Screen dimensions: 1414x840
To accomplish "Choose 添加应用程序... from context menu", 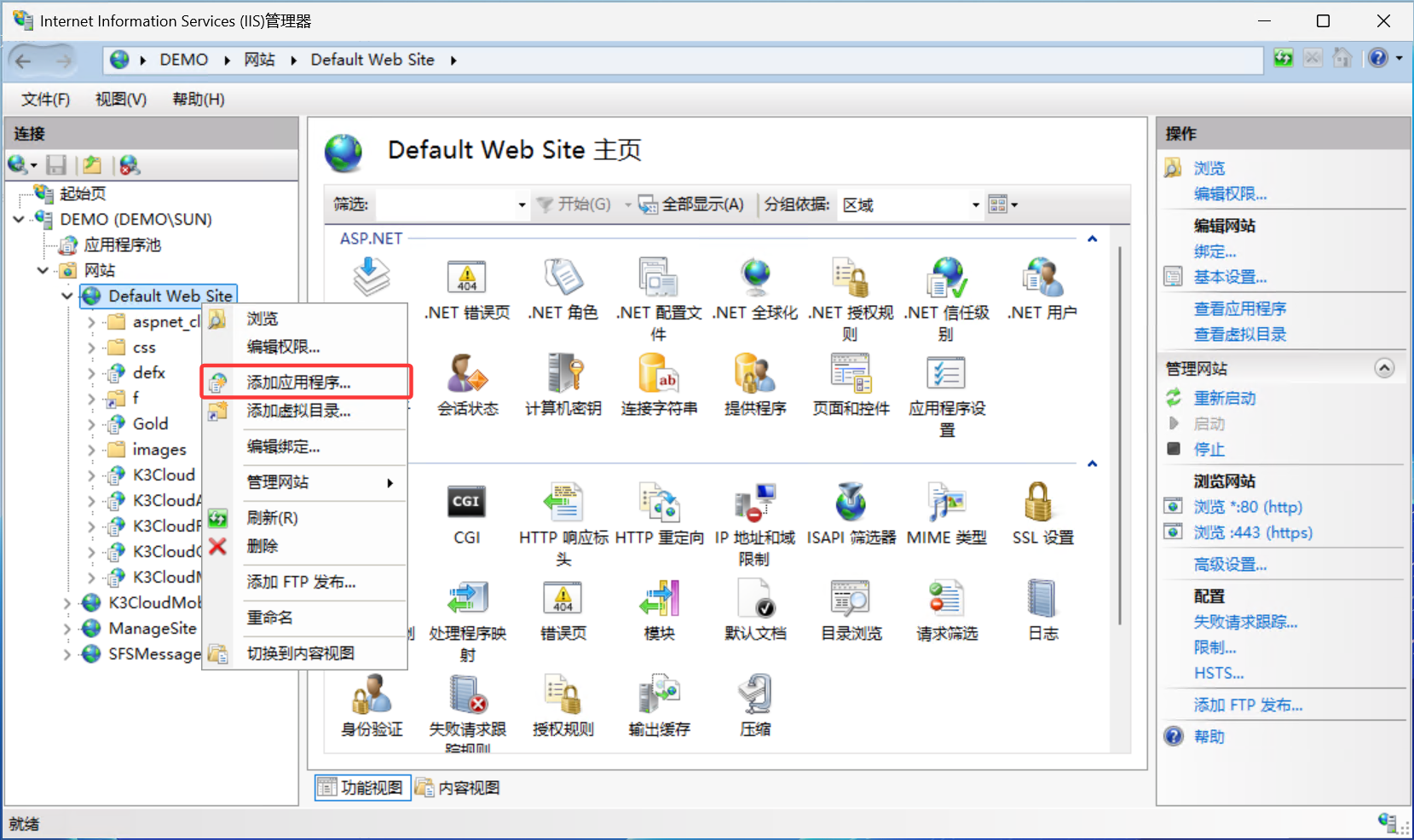I will point(306,383).
